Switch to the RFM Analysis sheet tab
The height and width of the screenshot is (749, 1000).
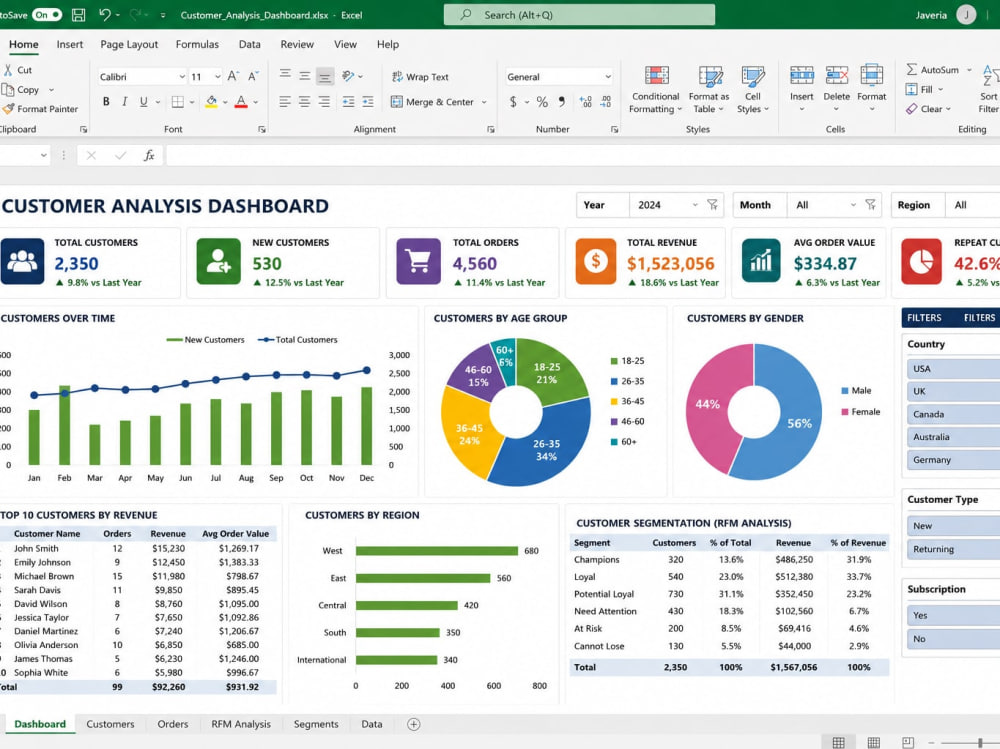(x=241, y=724)
